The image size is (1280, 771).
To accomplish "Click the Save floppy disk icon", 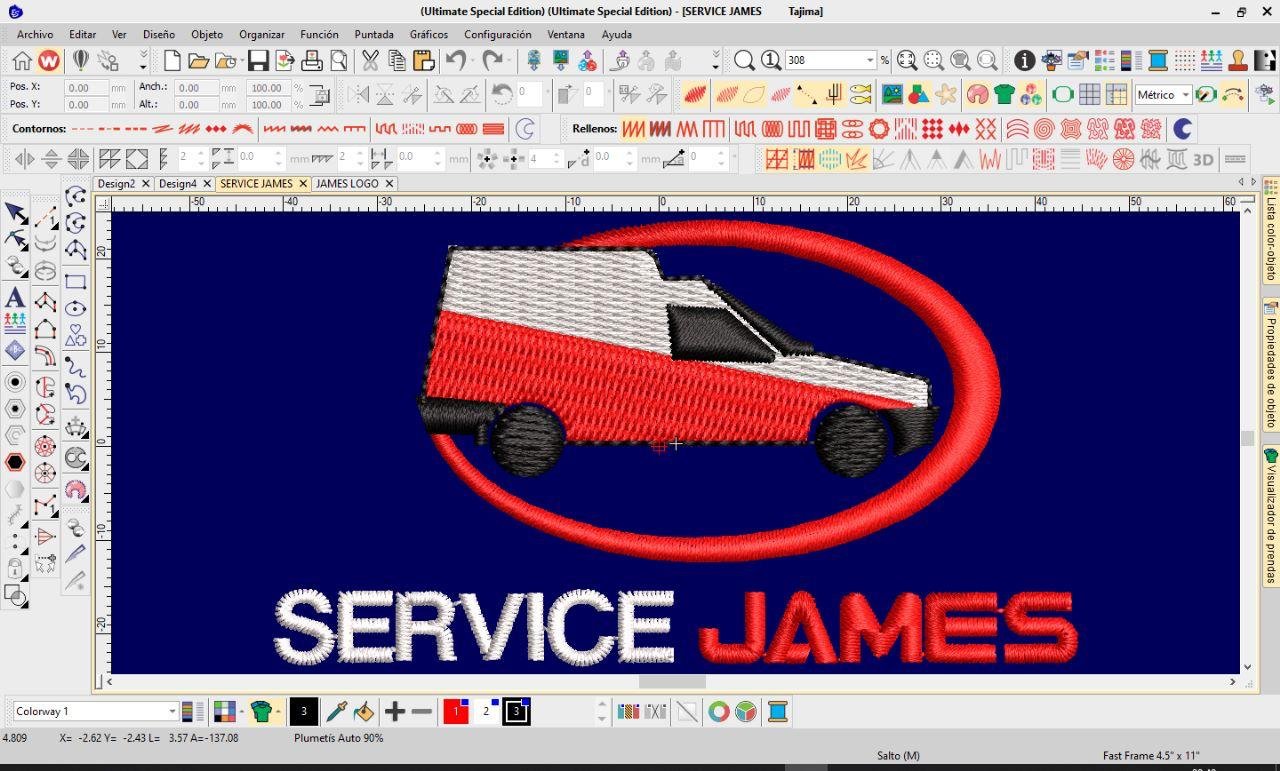I will pyautogui.click(x=258, y=61).
